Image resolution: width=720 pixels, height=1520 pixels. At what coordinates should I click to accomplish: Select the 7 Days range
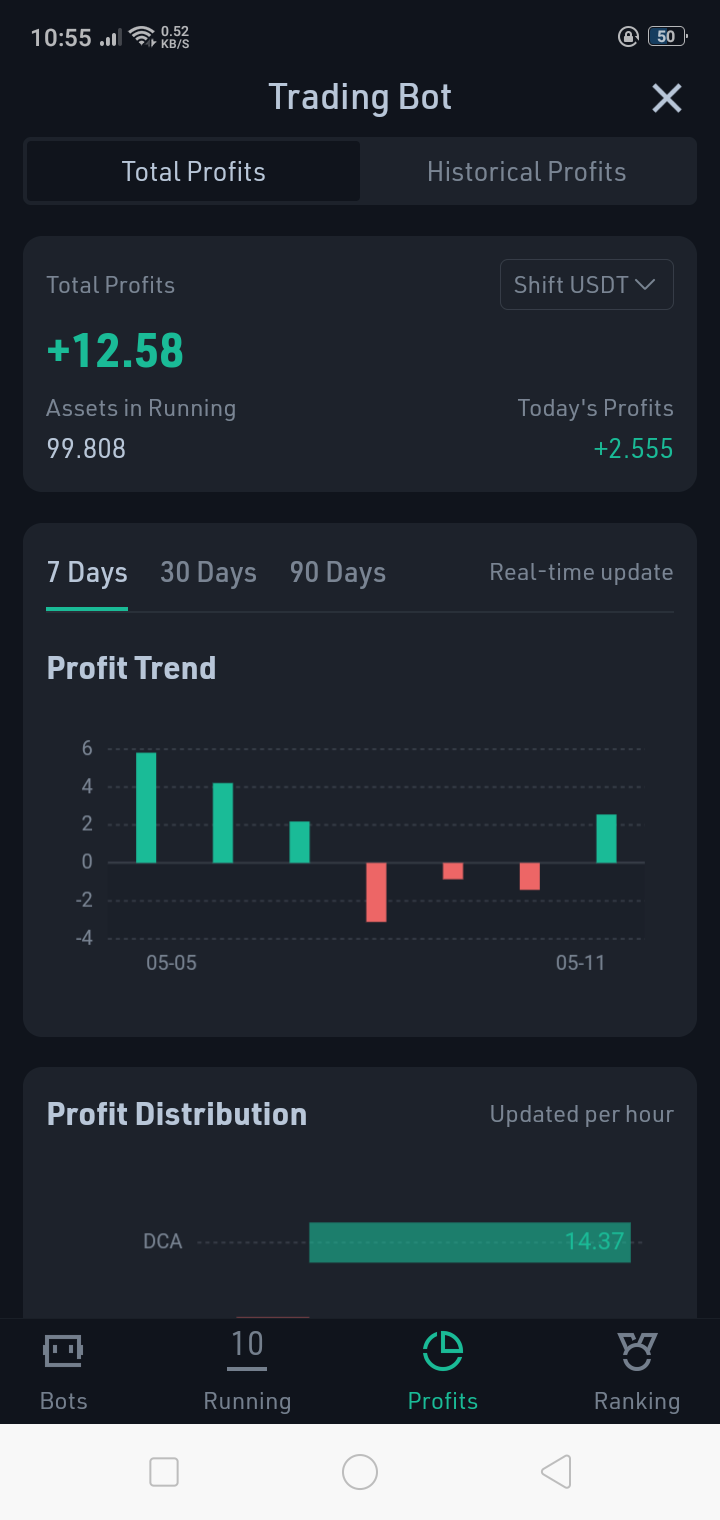87,573
